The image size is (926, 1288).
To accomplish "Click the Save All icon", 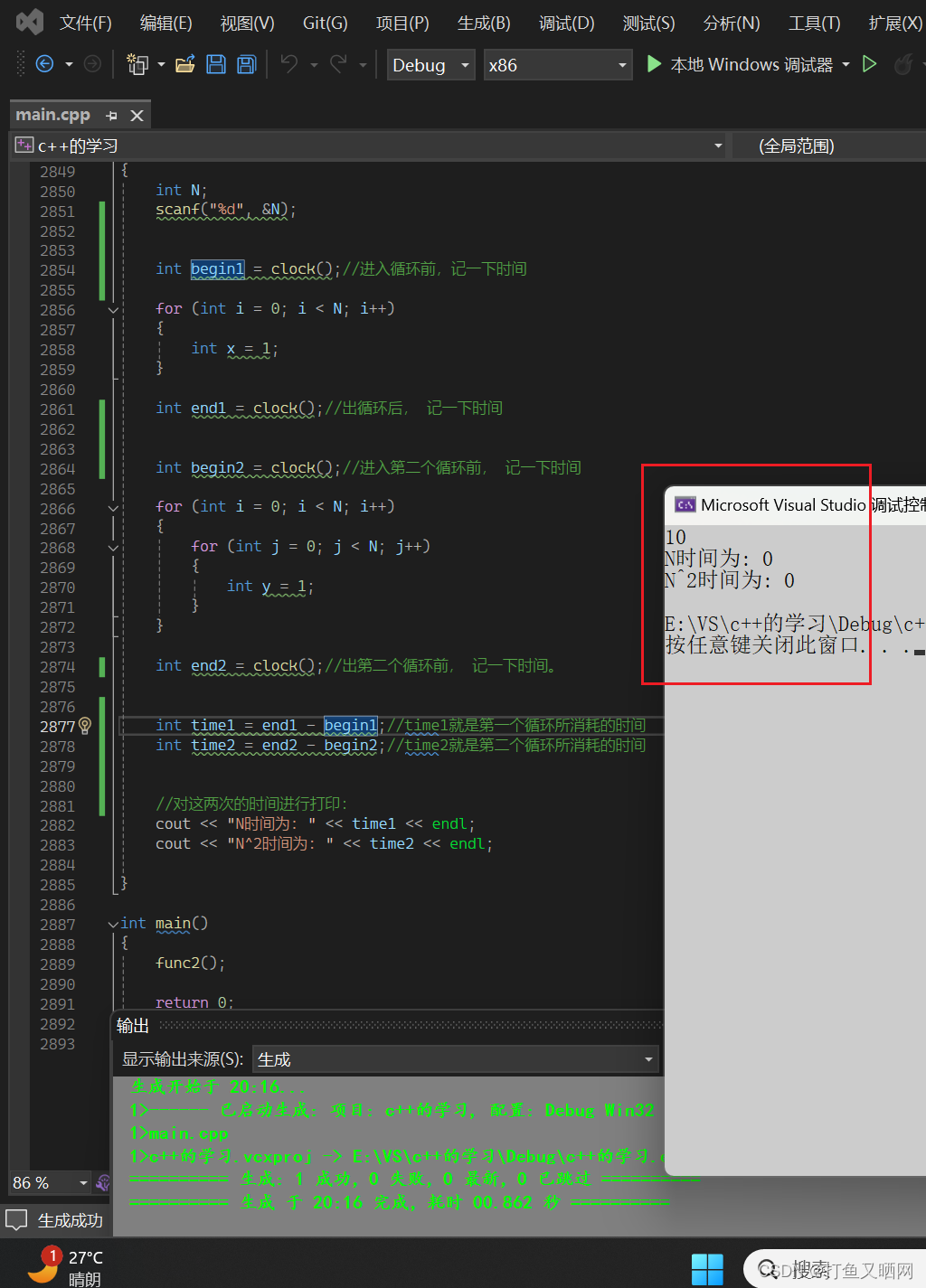I will [x=246, y=64].
